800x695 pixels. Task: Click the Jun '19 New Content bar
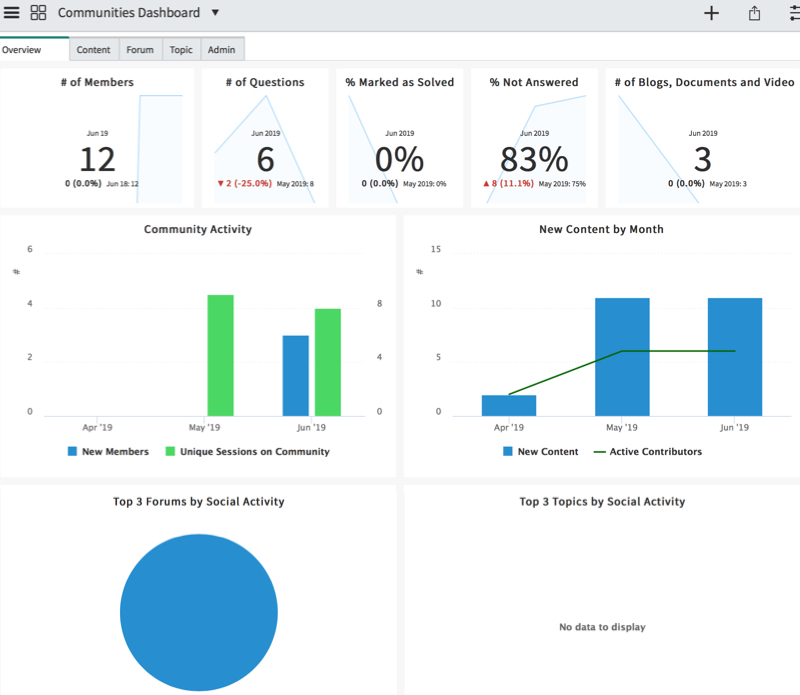(x=735, y=357)
